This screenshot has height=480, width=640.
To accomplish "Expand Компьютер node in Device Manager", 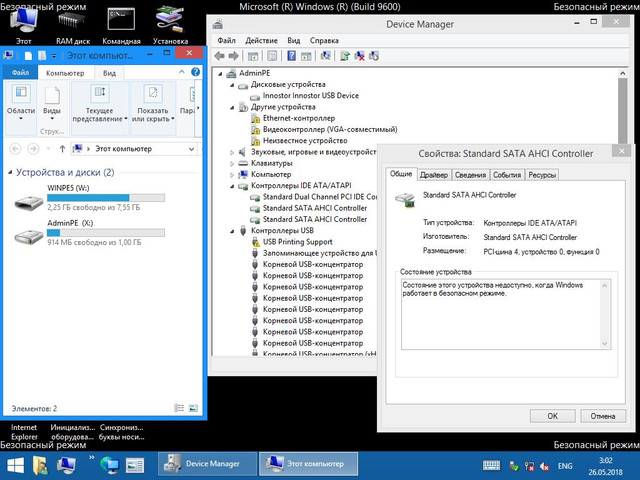I will click(x=232, y=175).
